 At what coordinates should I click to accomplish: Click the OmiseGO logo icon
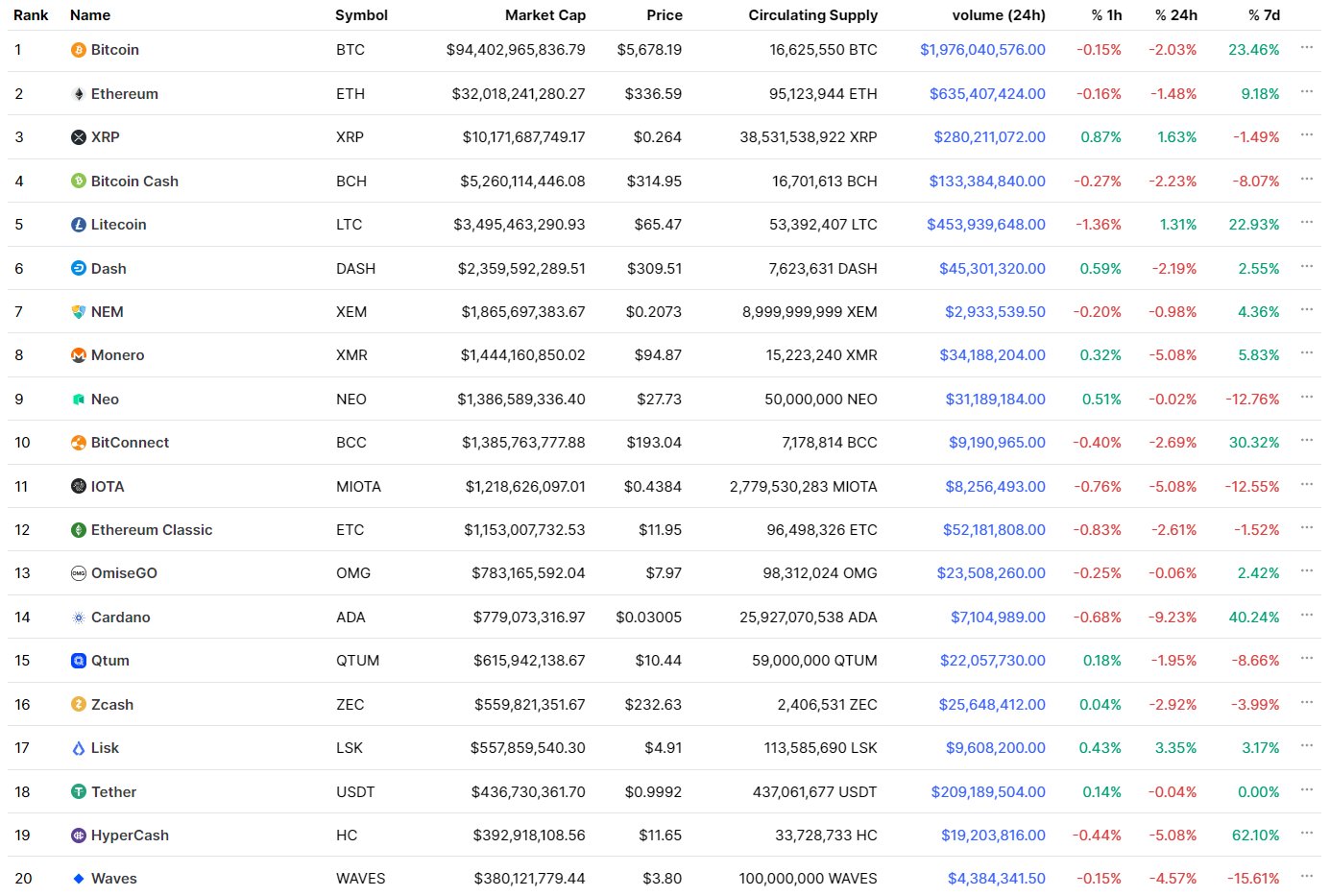coord(79,573)
